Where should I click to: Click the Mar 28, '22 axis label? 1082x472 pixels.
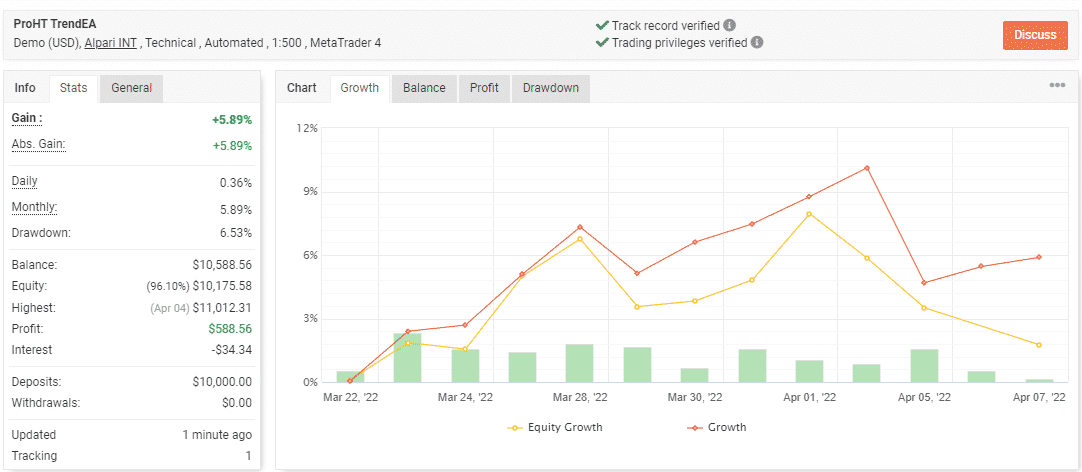[581, 397]
